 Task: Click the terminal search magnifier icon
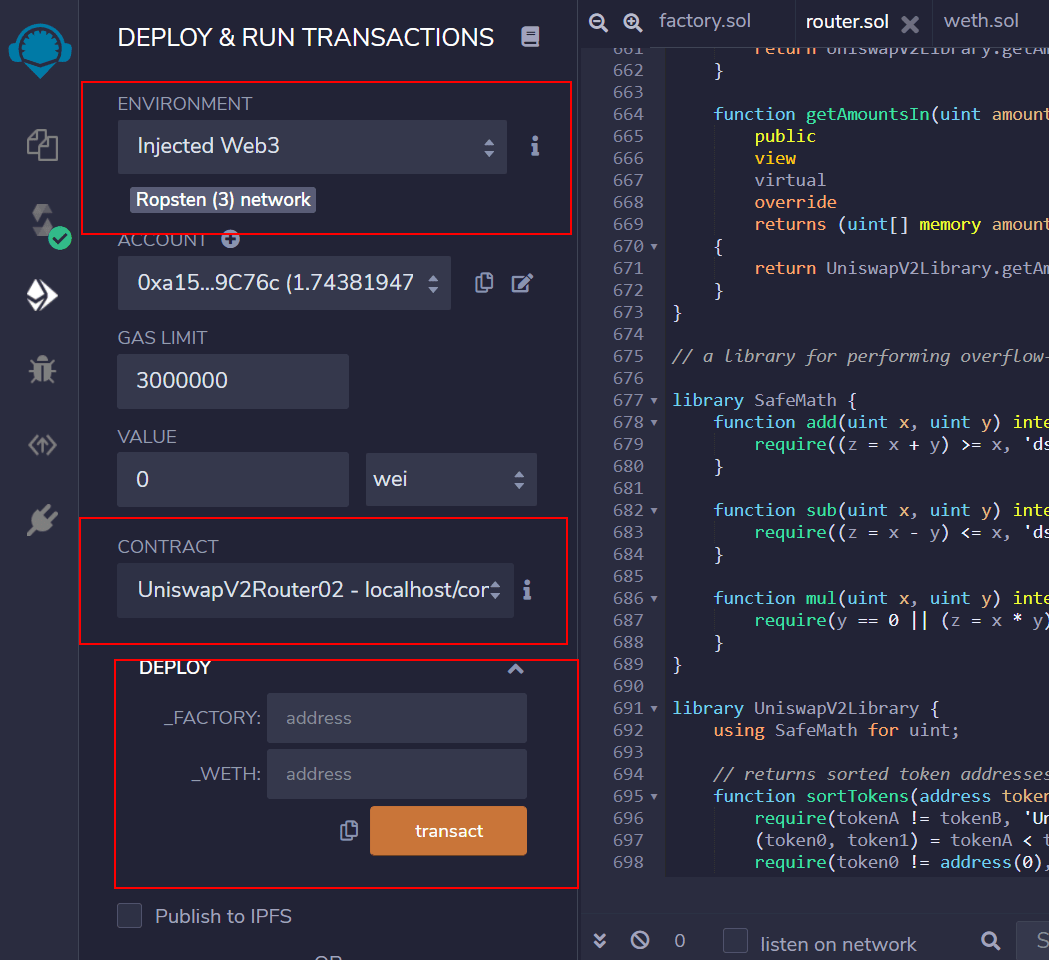pyautogui.click(x=991, y=941)
